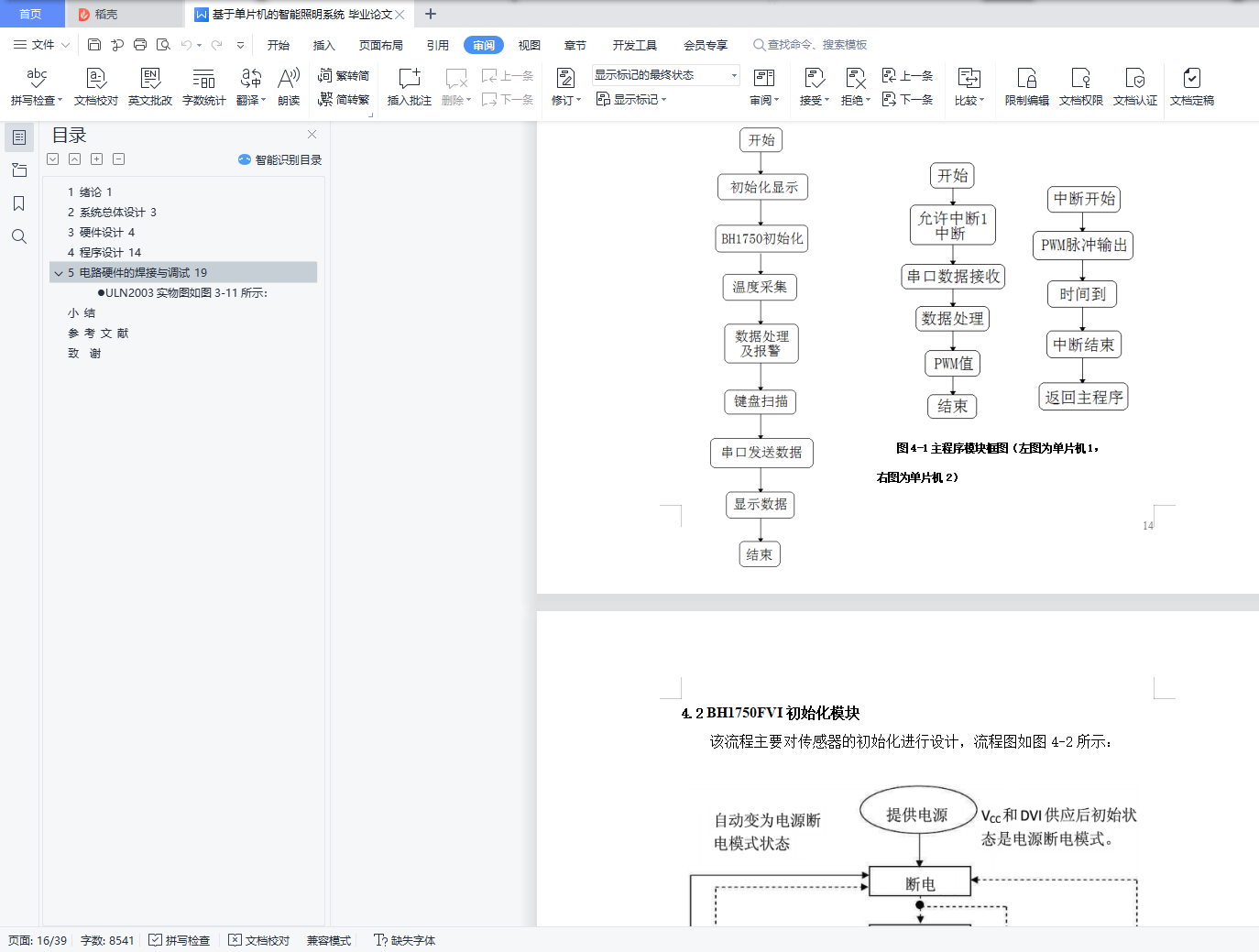Open the magnifier search icon in left sidebar
Screen dimensions: 1259x952
coord(19,236)
